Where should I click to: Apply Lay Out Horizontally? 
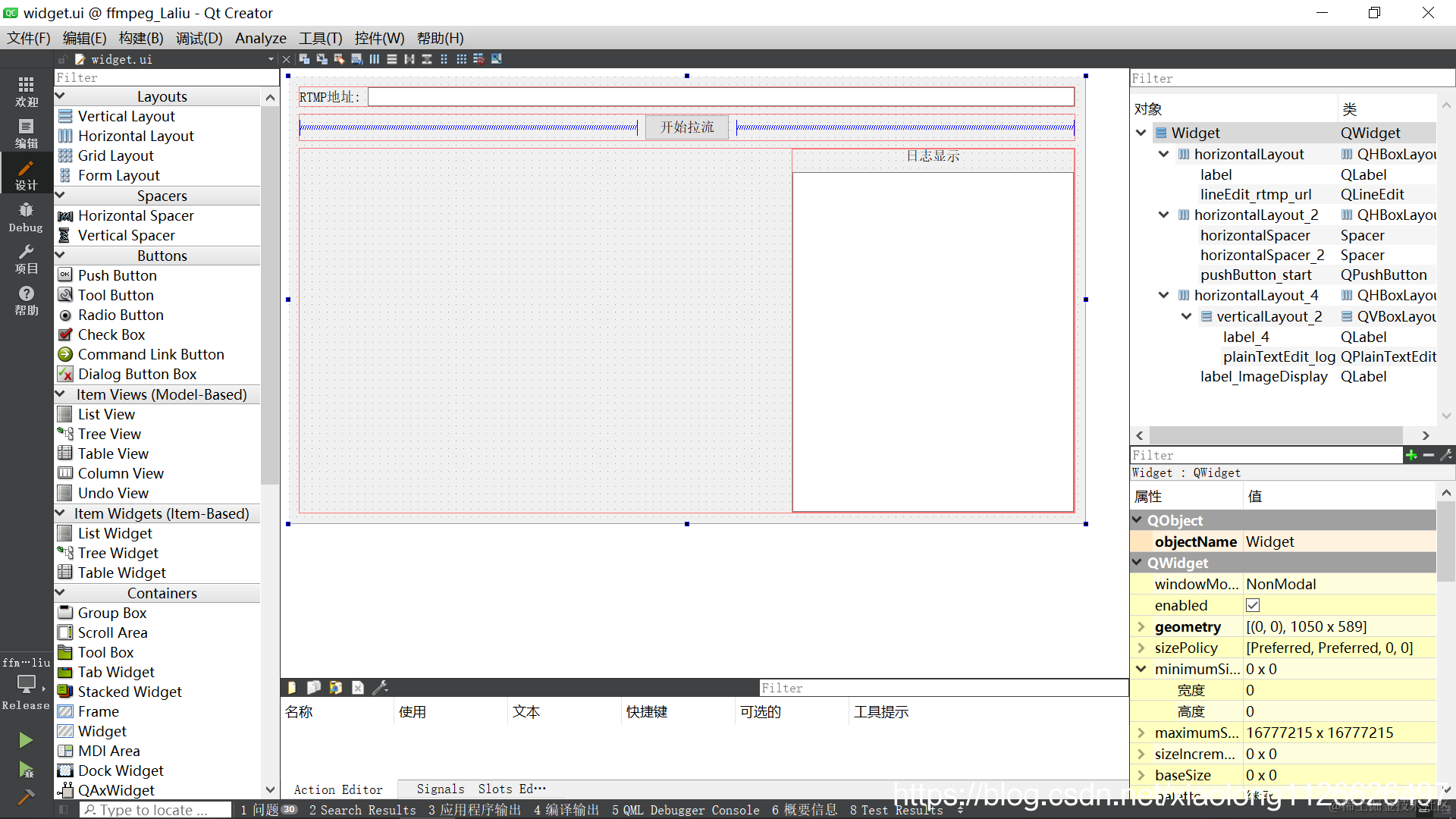374,59
